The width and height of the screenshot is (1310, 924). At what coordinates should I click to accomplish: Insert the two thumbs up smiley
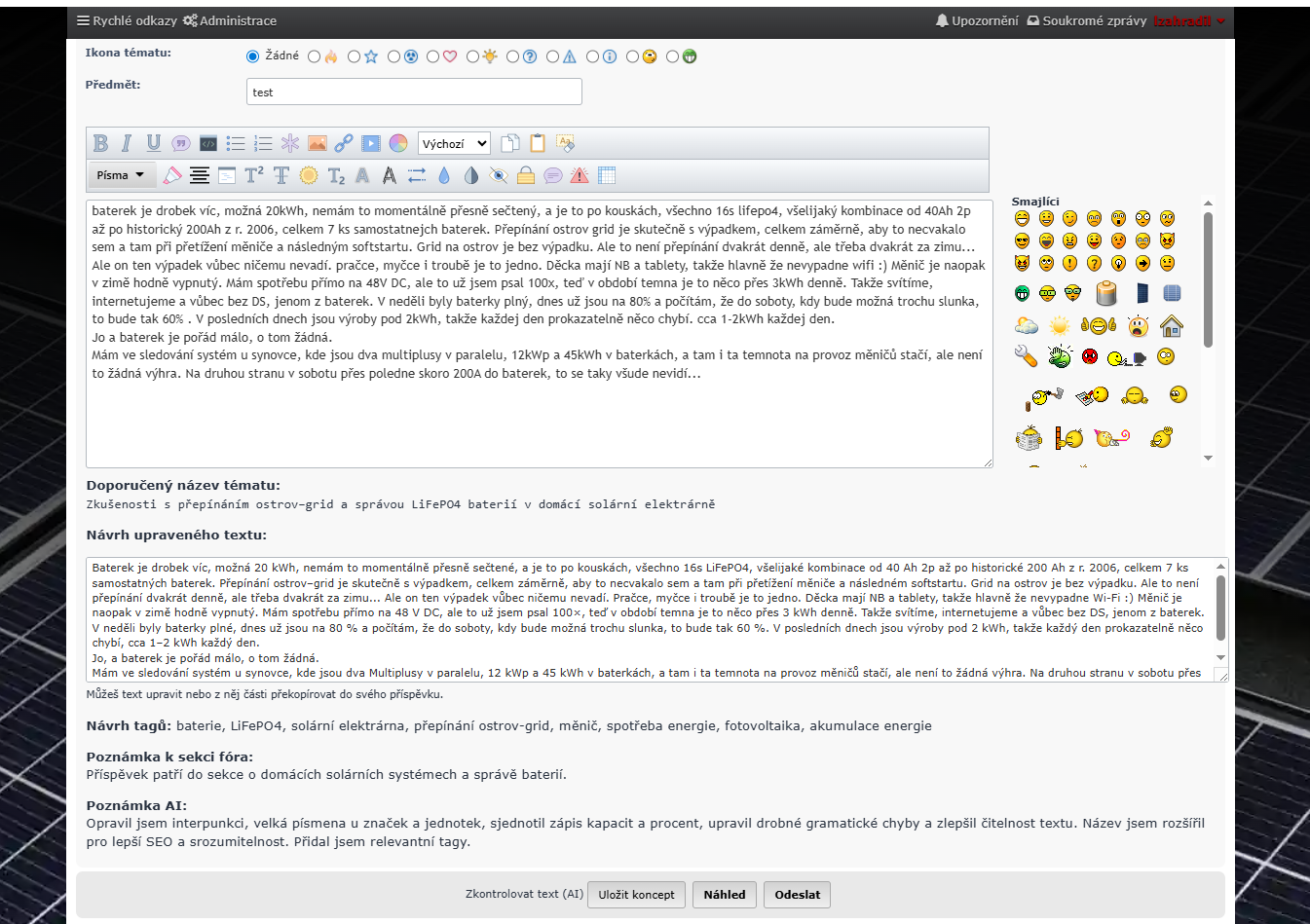pos(1099,325)
